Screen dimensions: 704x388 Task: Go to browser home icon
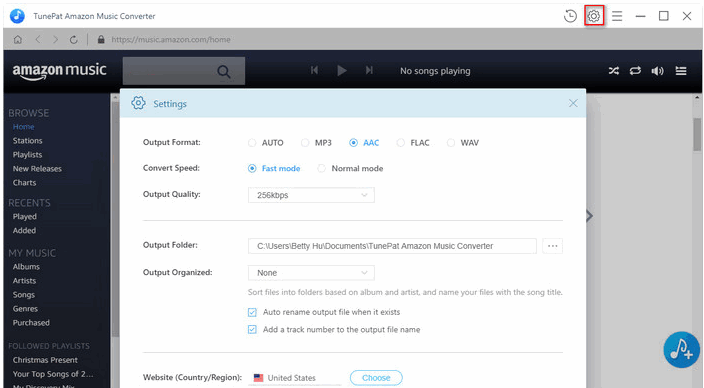18,40
